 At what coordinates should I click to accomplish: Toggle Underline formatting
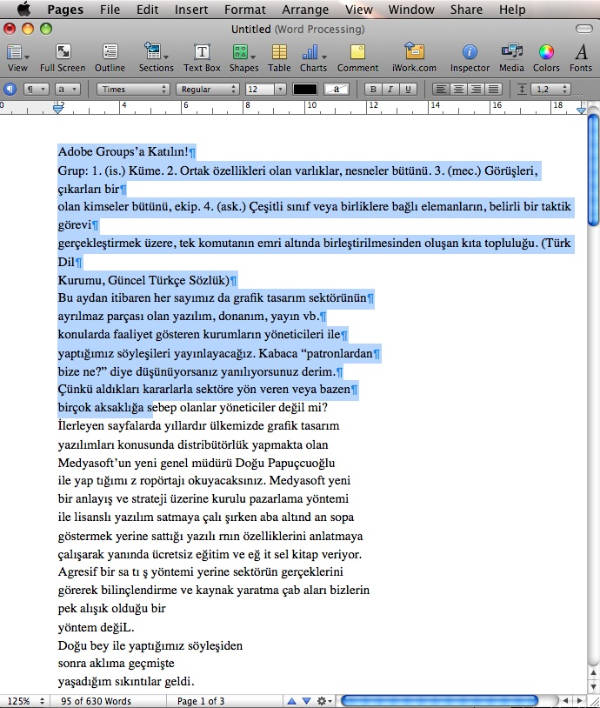coord(408,89)
